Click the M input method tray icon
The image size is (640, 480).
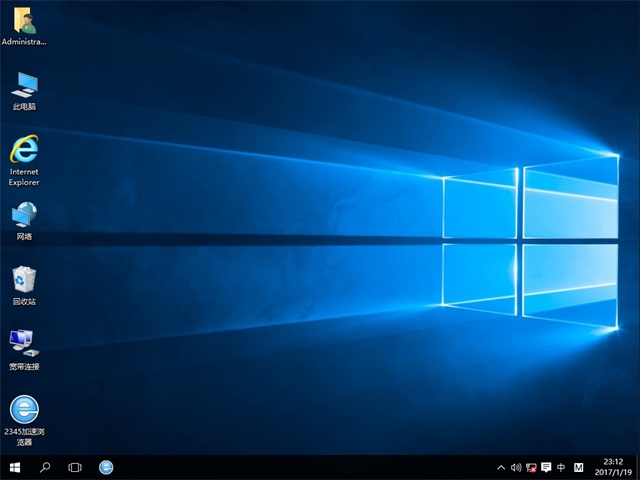pyautogui.click(x=578, y=467)
